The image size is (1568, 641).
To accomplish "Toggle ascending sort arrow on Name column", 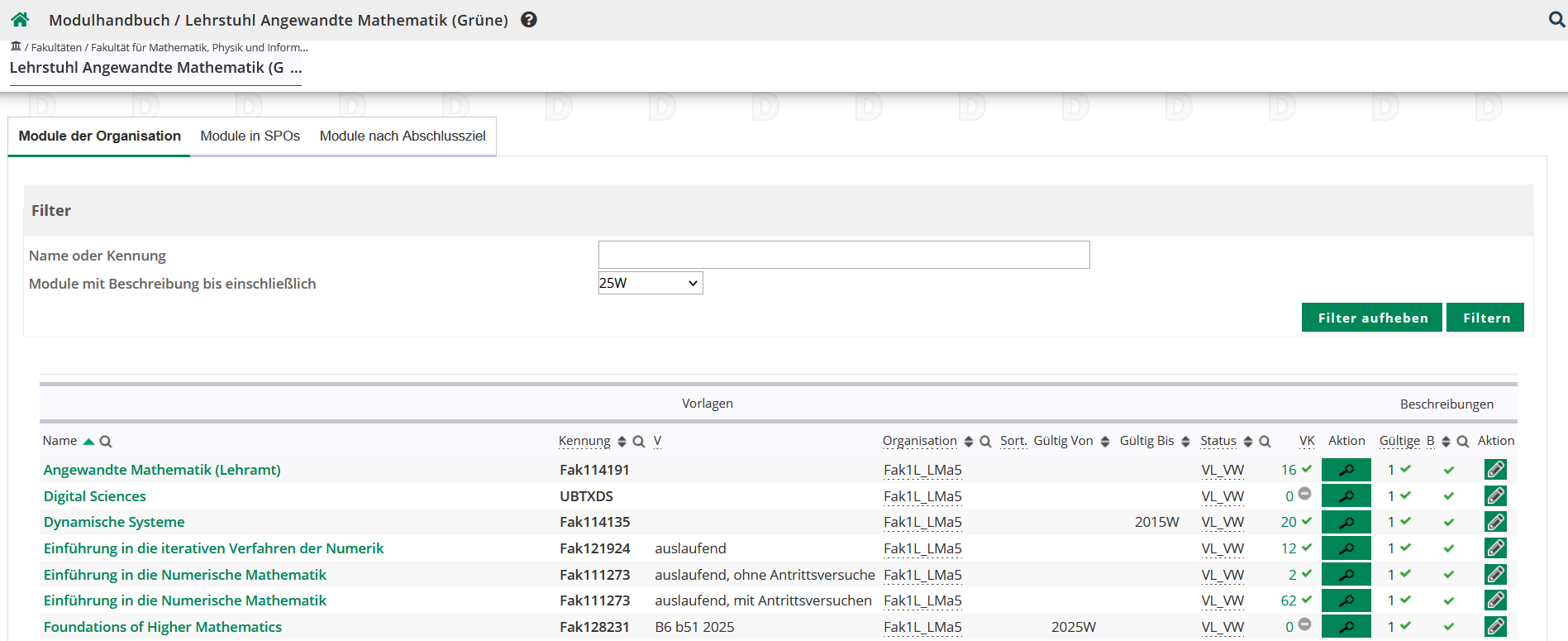I will (x=88, y=442).
